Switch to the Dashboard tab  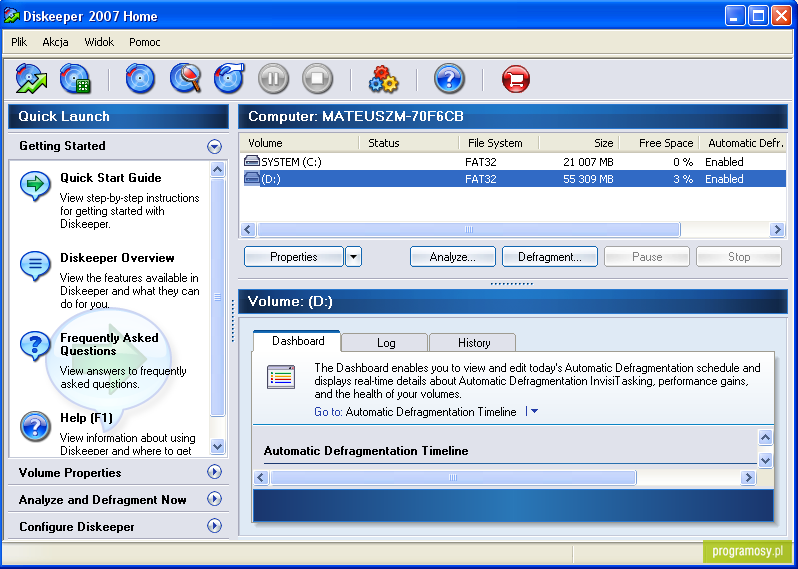(298, 341)
